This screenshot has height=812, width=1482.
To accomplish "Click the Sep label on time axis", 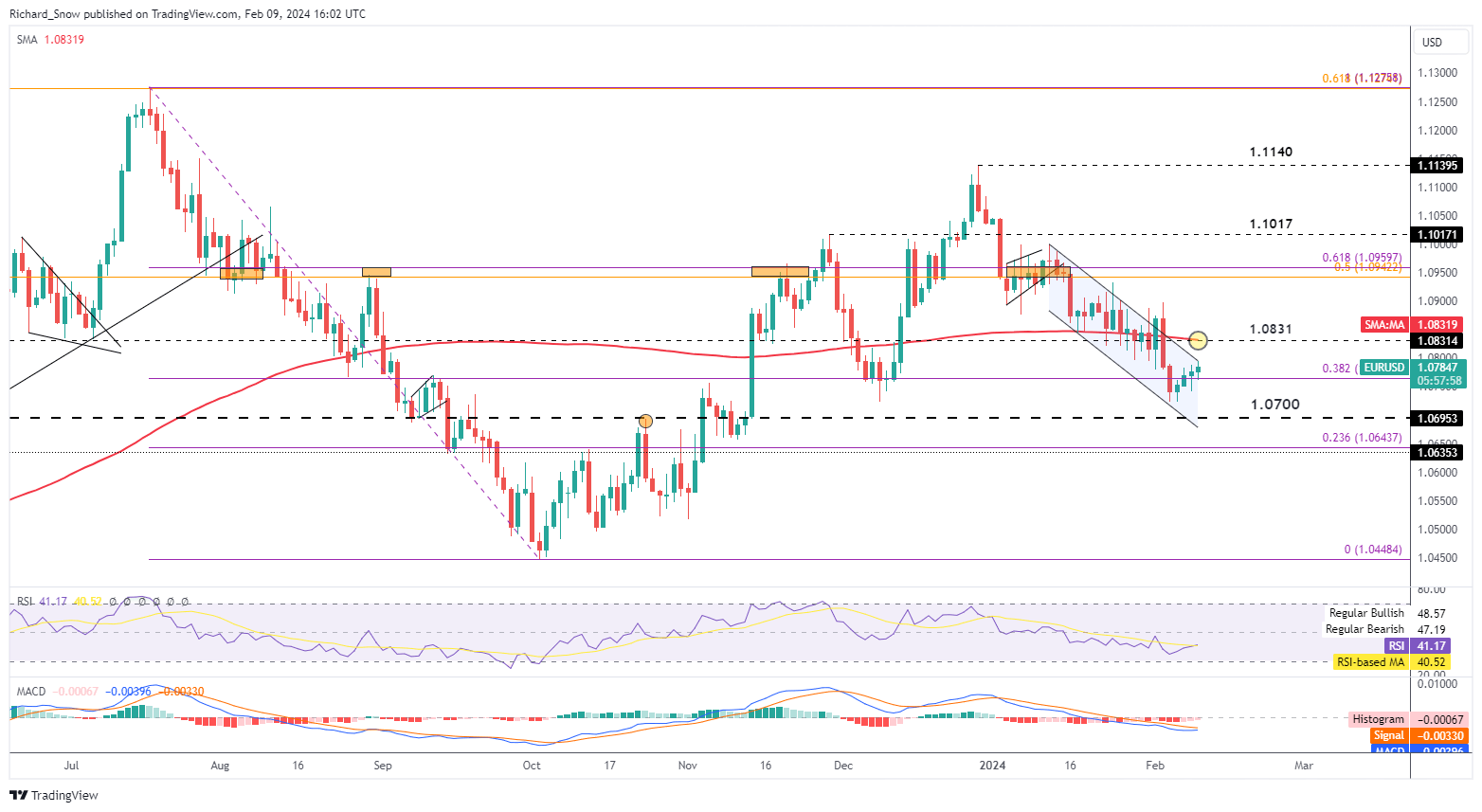I will click(382, 766).
